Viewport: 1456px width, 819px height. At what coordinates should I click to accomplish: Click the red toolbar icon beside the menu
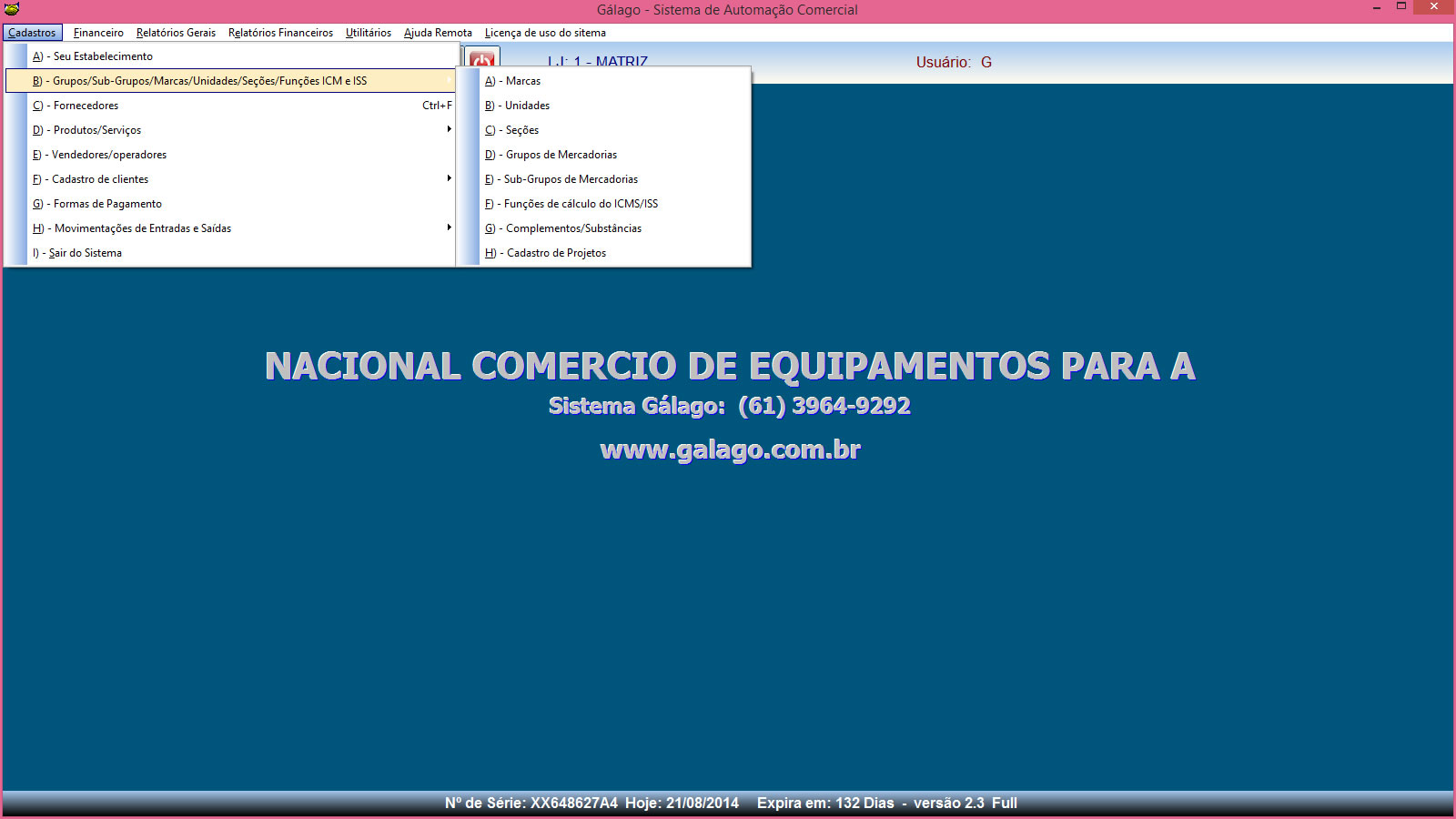point(481,57)
